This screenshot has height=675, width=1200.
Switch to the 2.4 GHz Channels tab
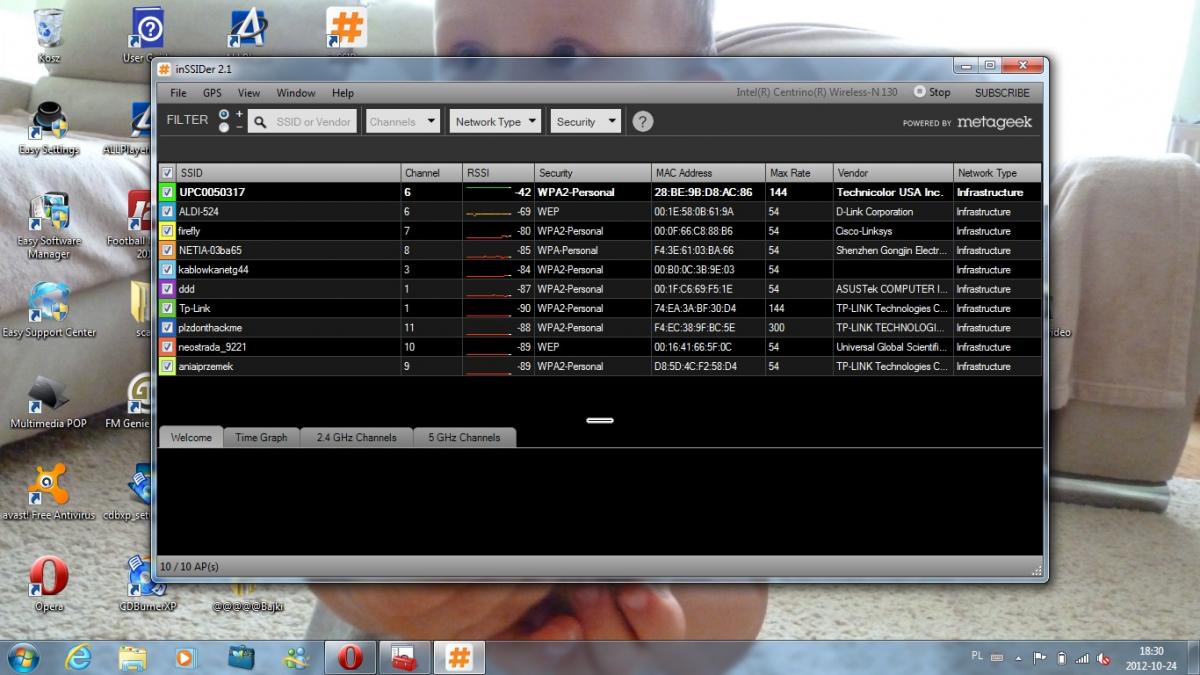(x=356, y=437)
